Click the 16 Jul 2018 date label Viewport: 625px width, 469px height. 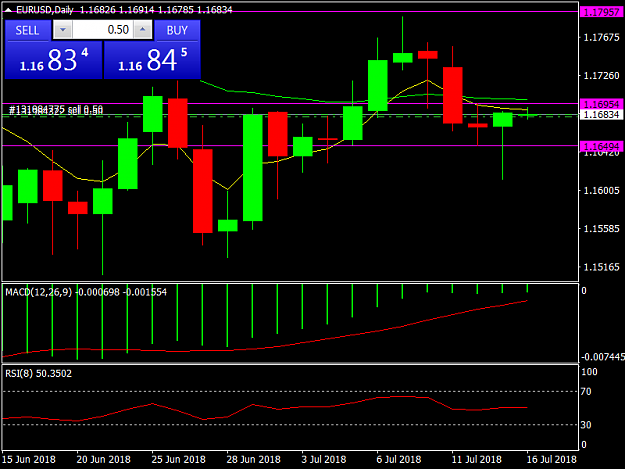(x=552, y=459)
